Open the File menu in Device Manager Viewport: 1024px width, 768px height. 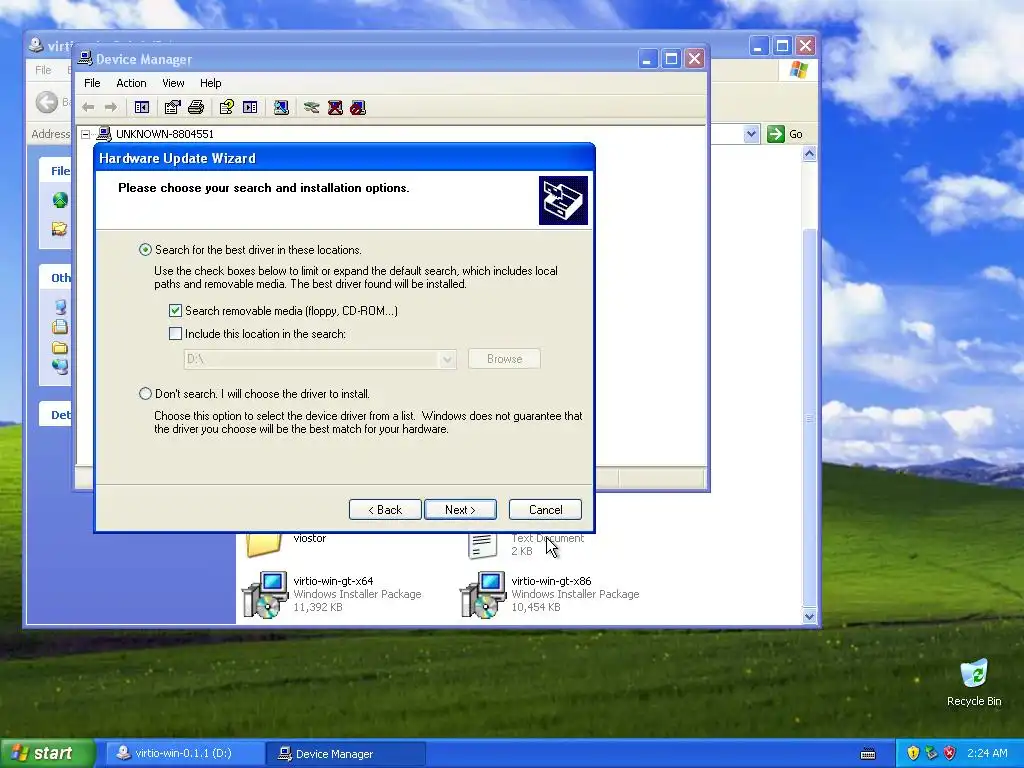92,83
